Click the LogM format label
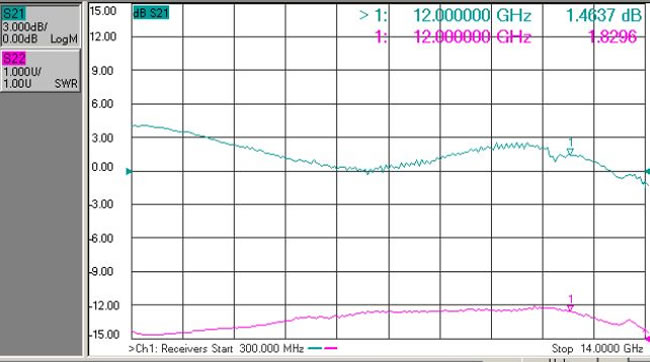 (64, 39)
